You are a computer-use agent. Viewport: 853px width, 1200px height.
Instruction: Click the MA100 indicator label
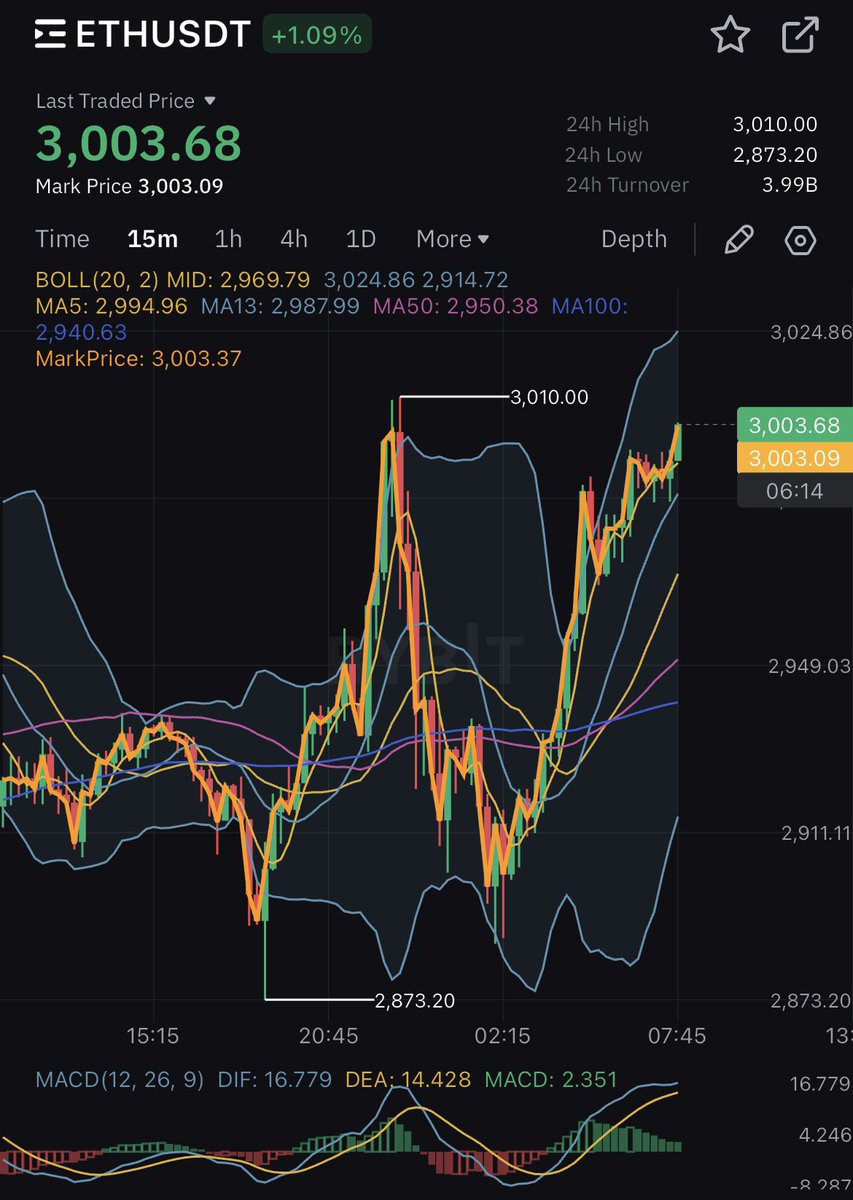pyautogui.click(x=590, y=306)
